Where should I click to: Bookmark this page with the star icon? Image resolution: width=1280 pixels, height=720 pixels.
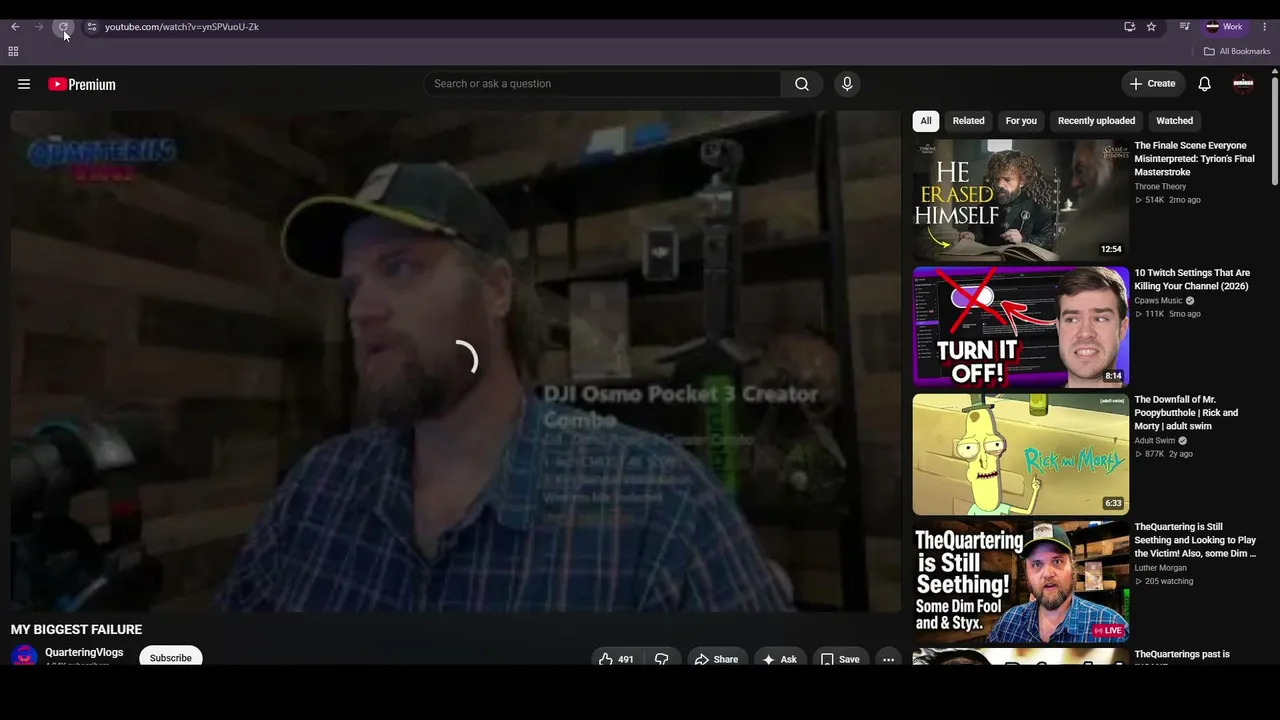point(1151,27)
